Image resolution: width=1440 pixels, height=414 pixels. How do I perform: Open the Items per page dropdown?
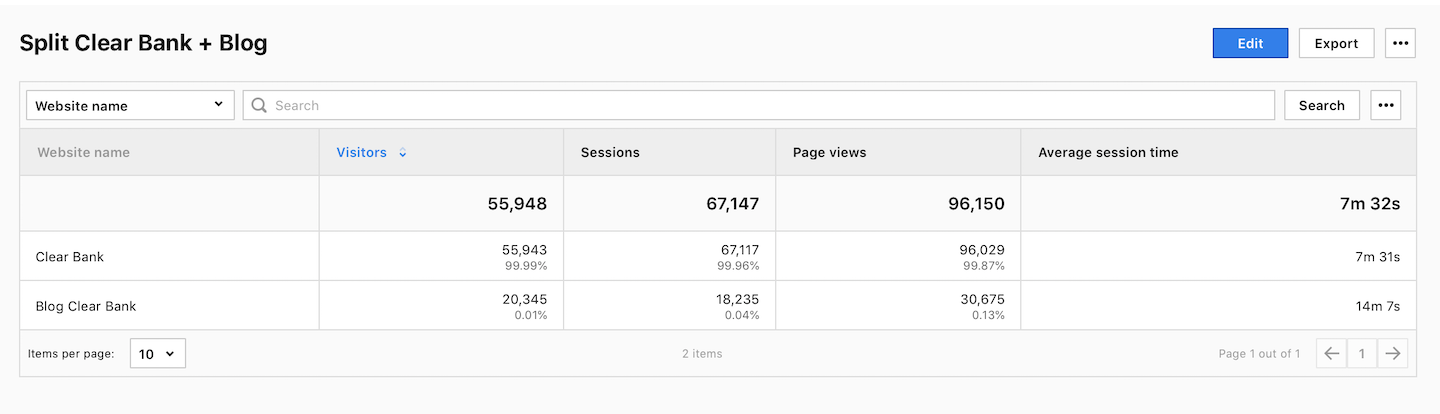pos(158,353)
